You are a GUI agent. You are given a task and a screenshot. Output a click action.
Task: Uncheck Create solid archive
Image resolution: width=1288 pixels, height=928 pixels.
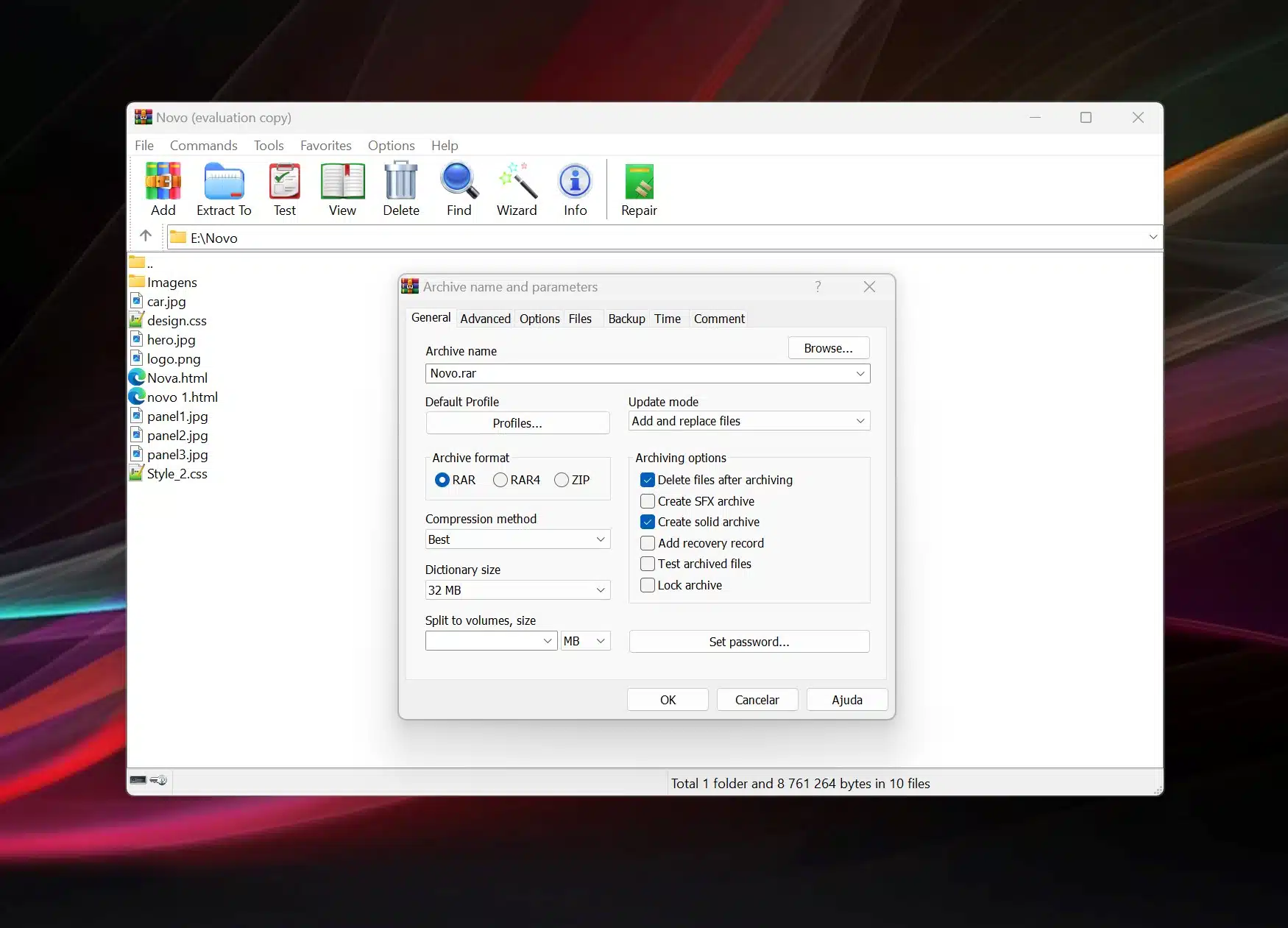(648, 522)
